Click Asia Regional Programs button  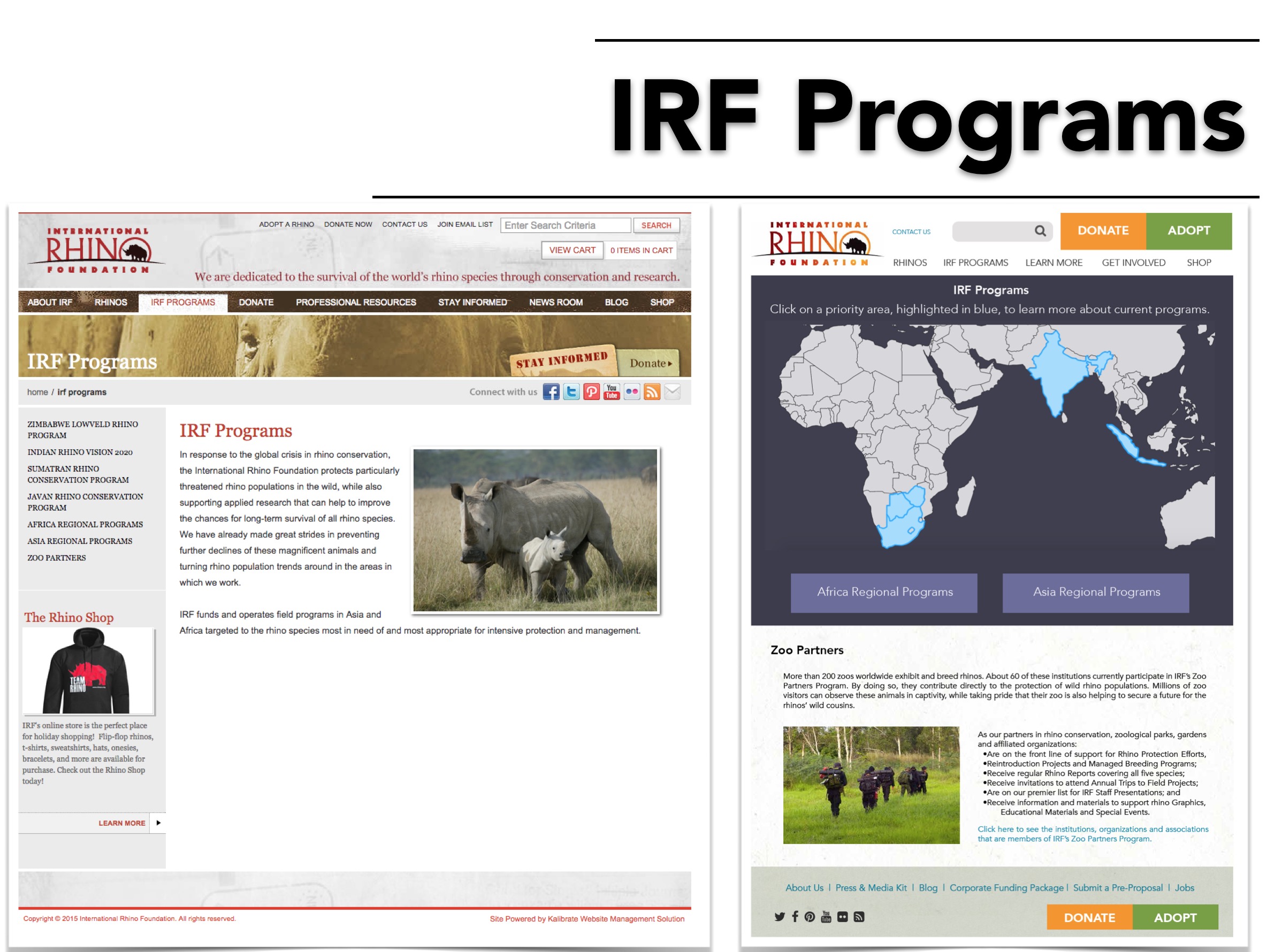tap(1096, 593)
